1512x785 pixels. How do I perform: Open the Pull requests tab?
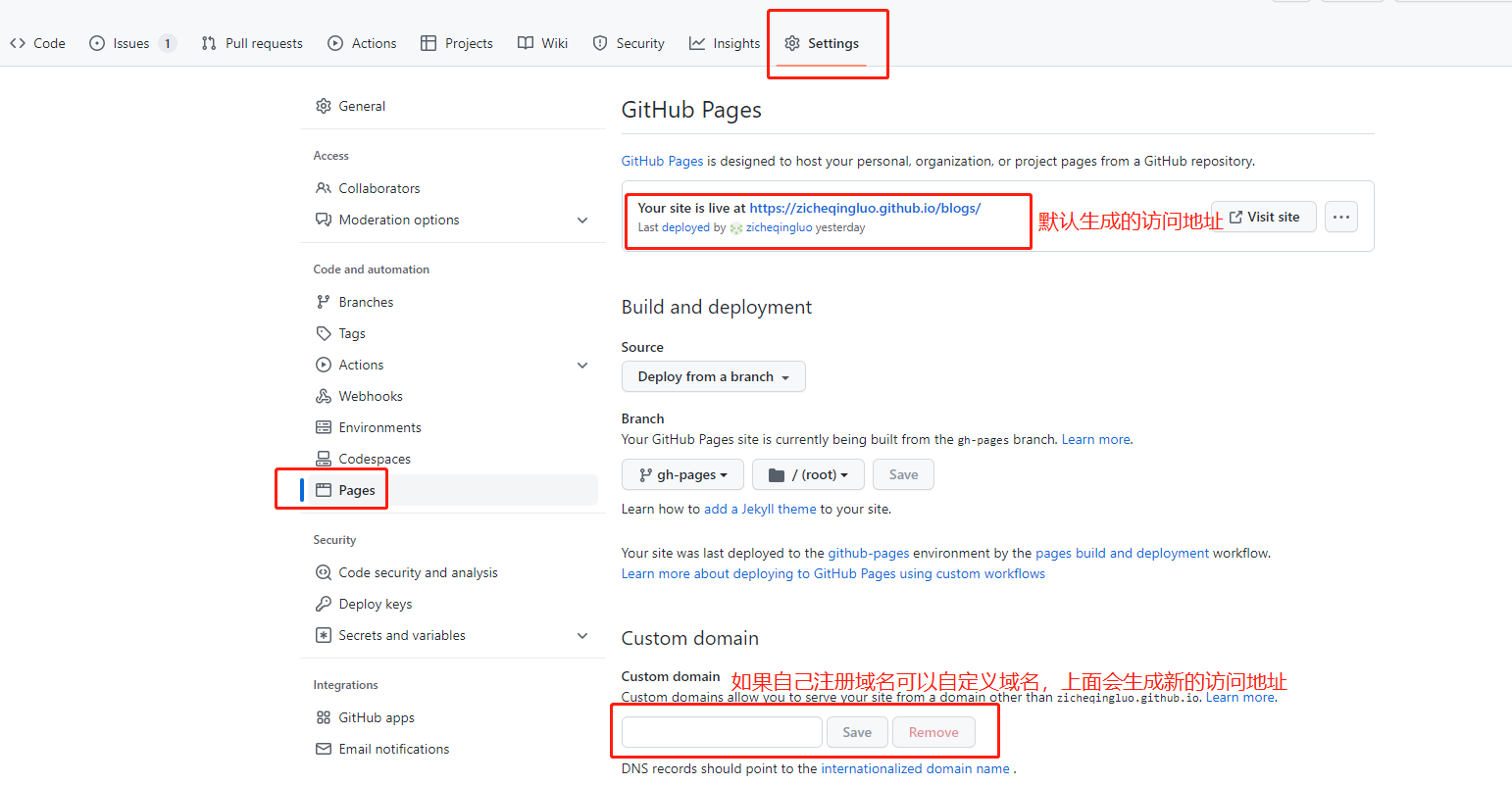[x=252, y=43]
